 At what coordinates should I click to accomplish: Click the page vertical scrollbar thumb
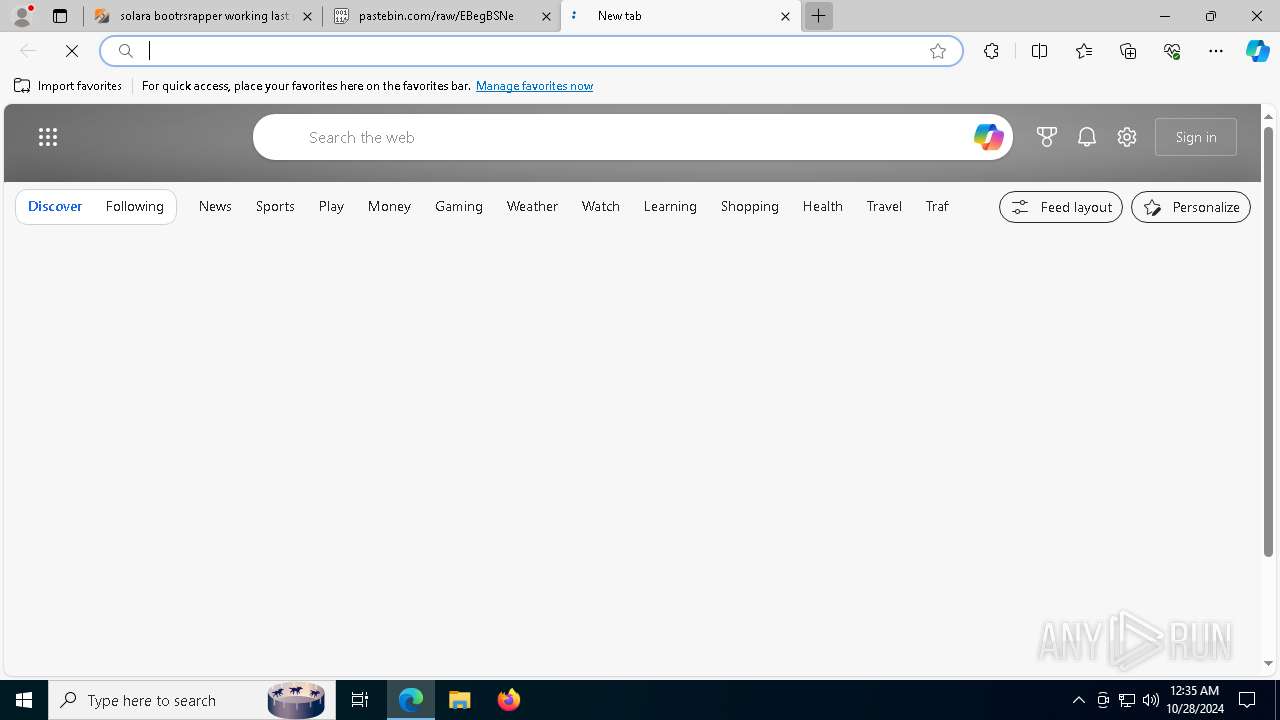[1268, 340]
